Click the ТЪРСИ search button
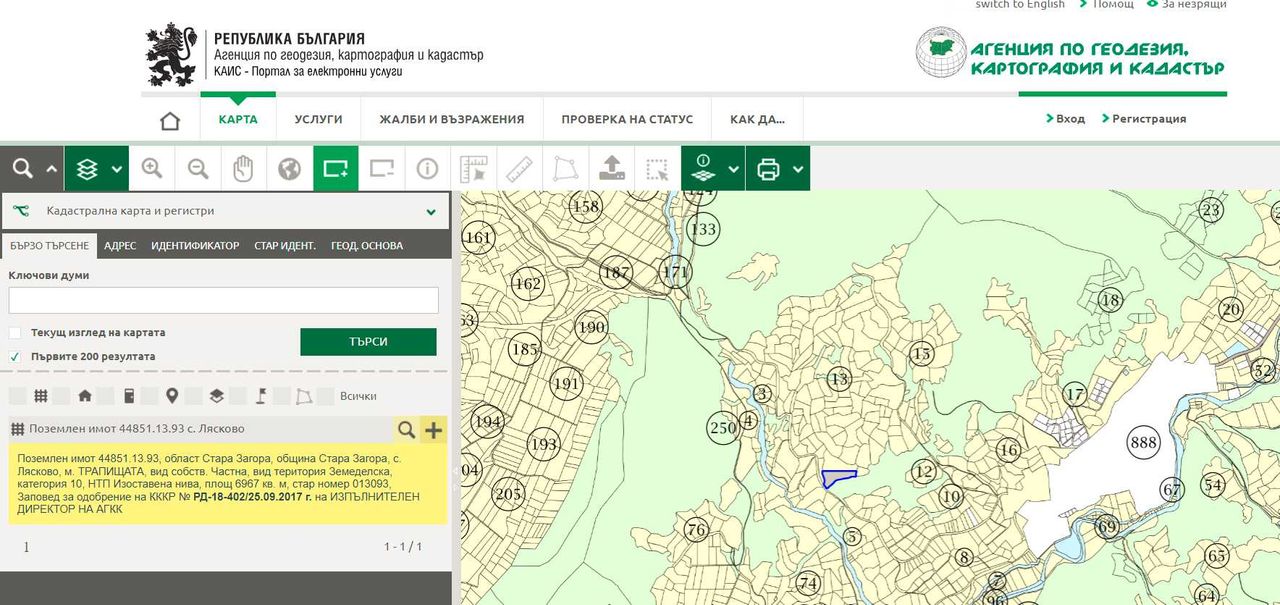Screen dimensions: 1280x605 click(x=368, y=342)
